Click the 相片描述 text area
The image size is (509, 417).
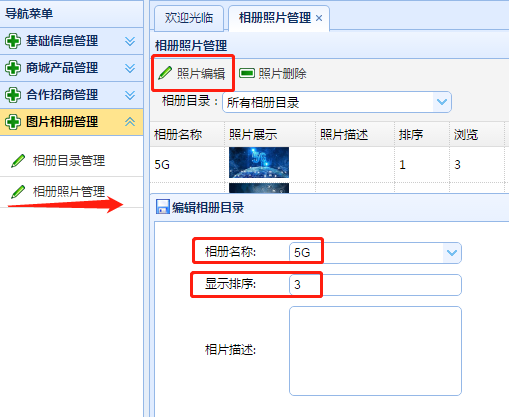(375, 351)
